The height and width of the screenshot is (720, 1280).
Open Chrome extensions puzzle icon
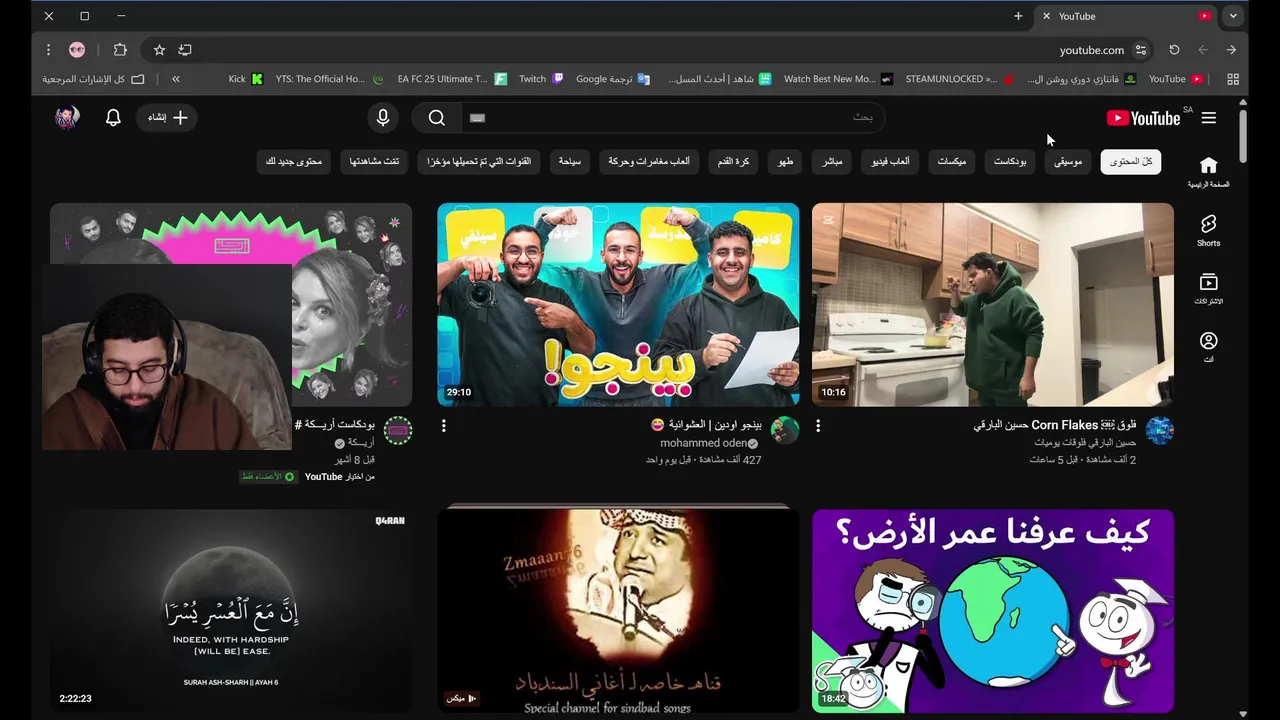click(x=120, y=50)
